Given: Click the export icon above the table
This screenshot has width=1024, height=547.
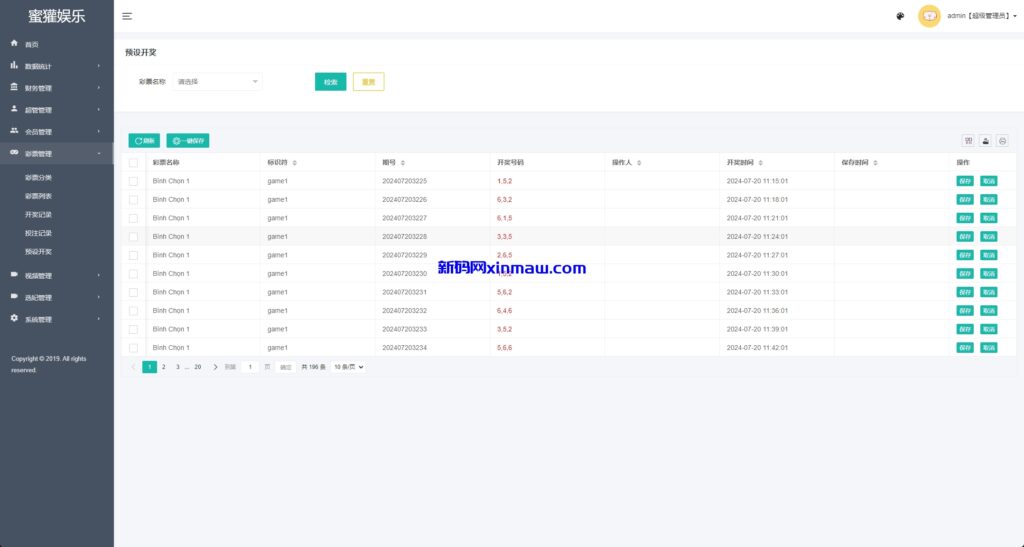Looking at the screenshot, I should point(985,141).
